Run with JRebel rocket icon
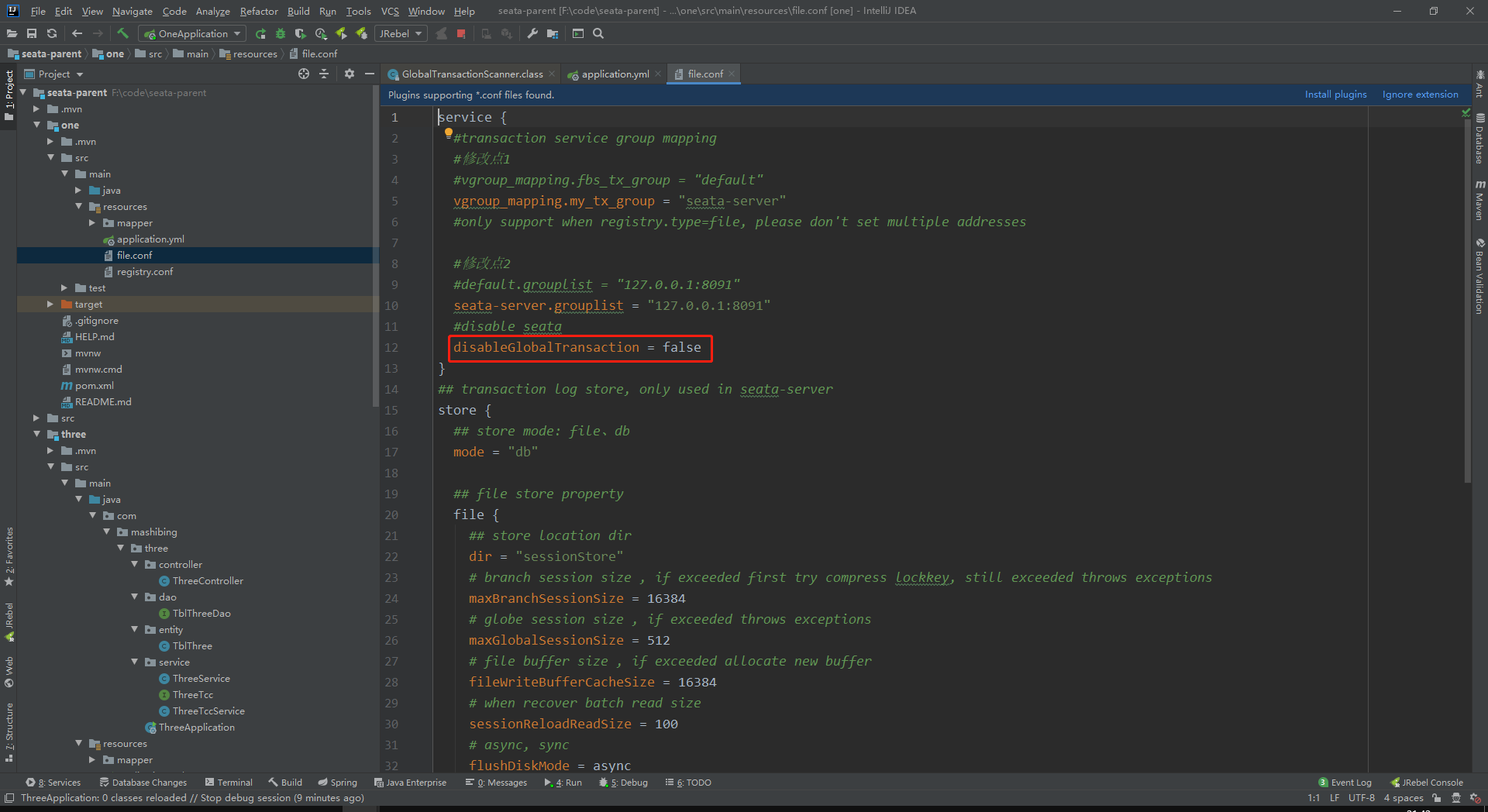The height and width of the screenshot is (812, 1488). pyautogui.click(x=341, y=33)
